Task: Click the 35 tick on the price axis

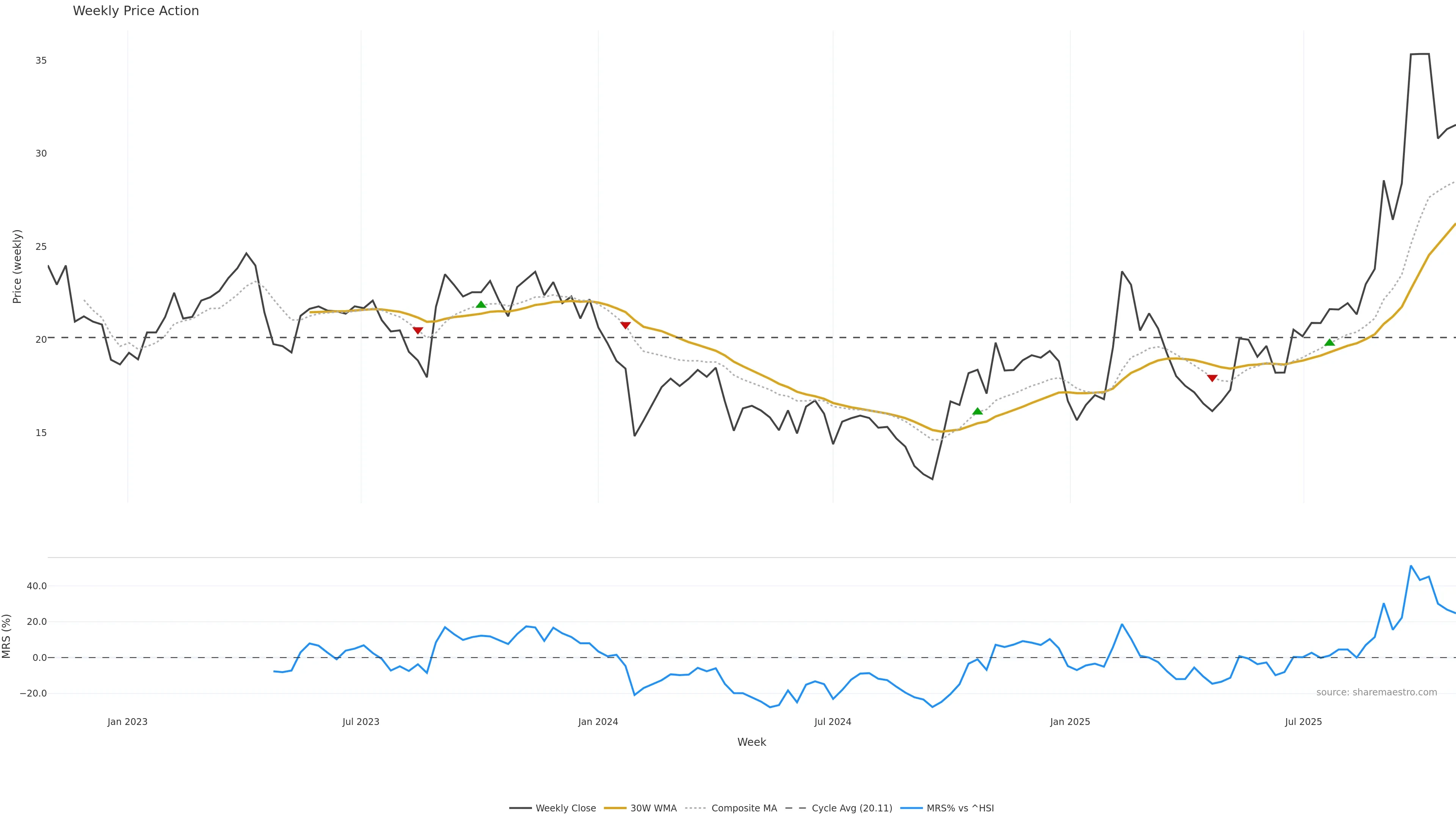Action: [x=41, y=61]
